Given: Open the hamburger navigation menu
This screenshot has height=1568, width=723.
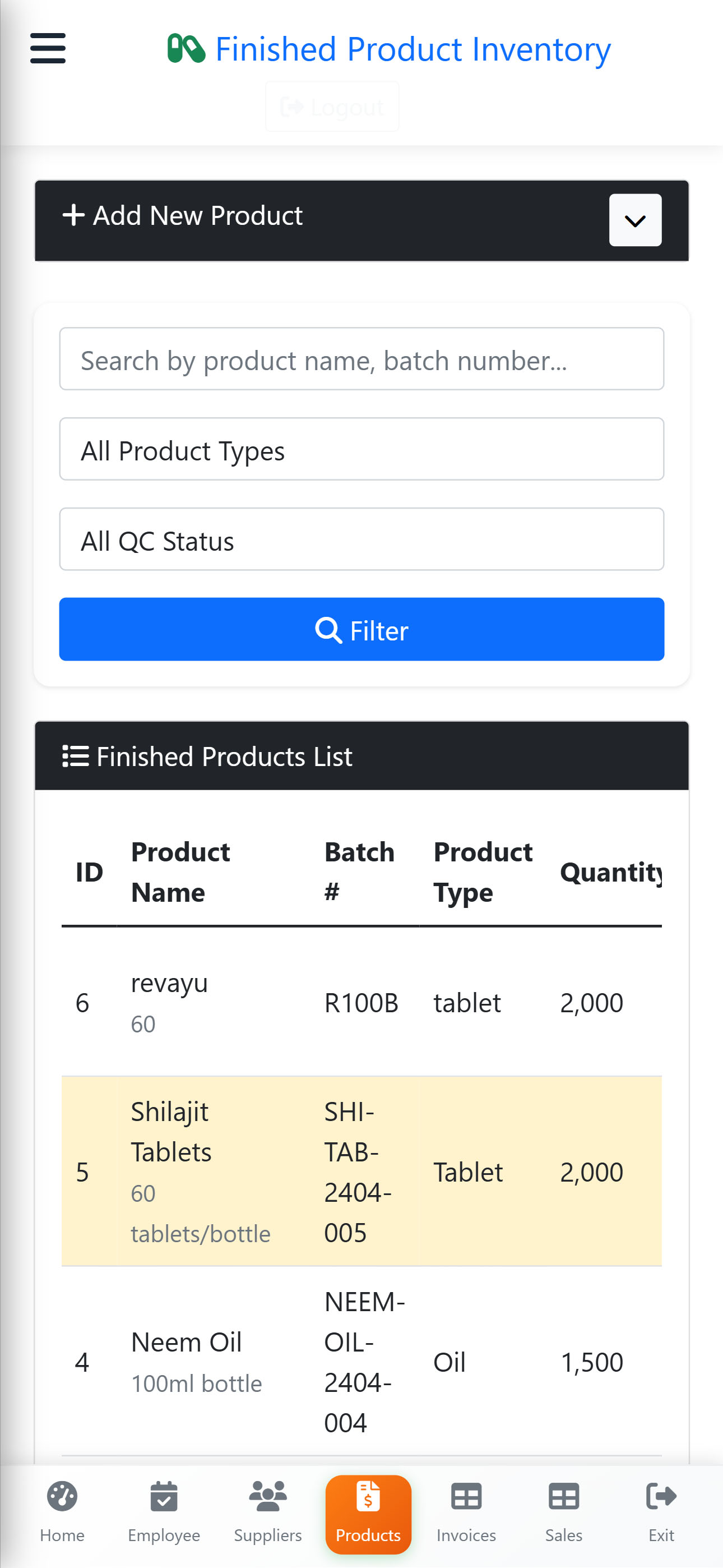Looking at the screenshot, I should pyautogui.click(x=48, y=49).
